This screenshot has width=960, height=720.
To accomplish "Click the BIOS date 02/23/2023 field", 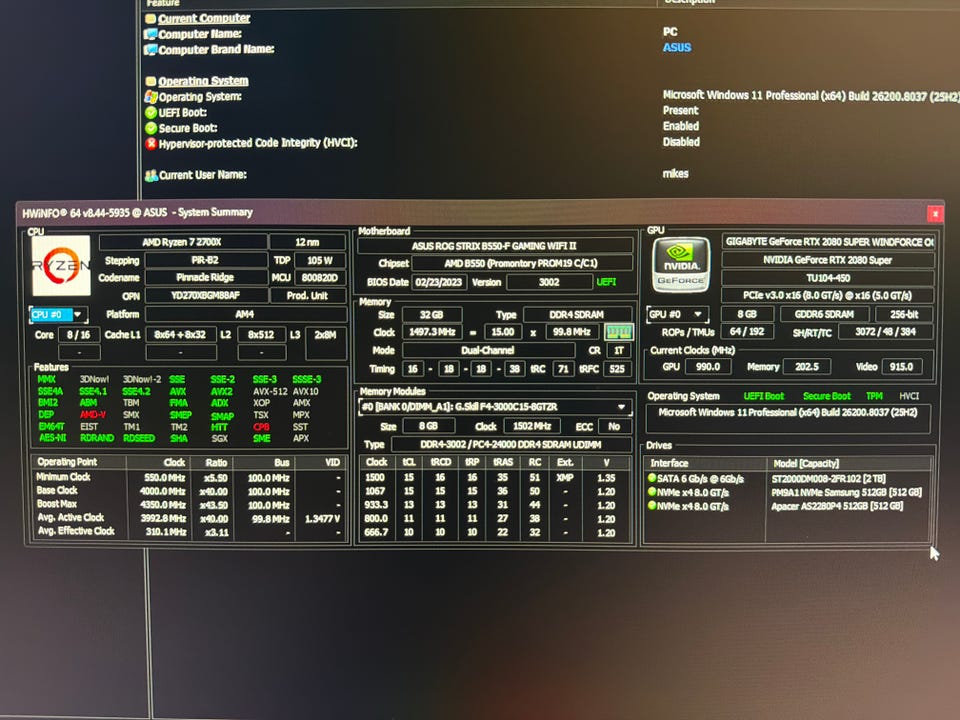I will pyautogui.click(x=440, y=282).
